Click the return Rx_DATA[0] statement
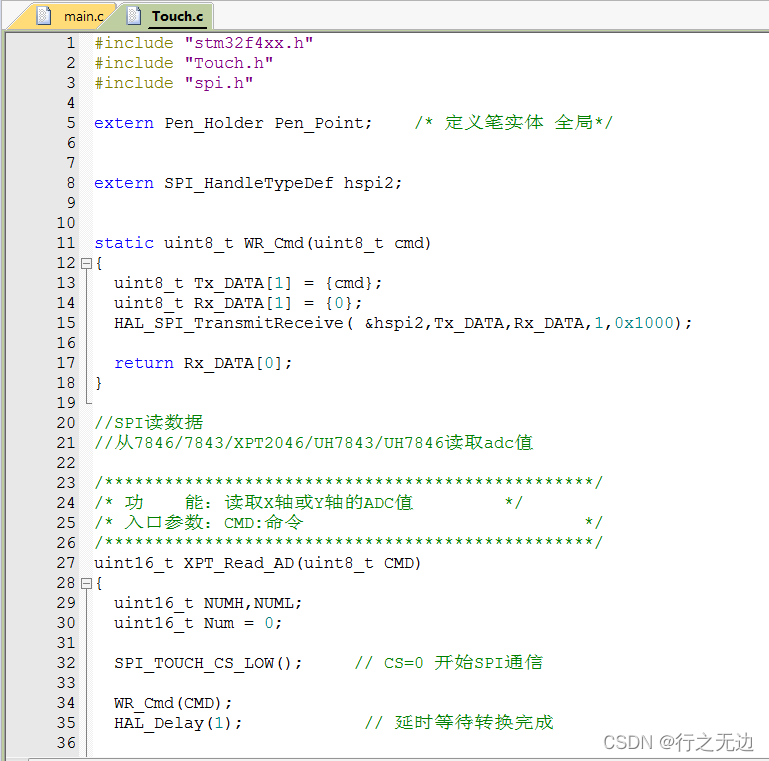Screen dimensions: 769x761 (203, 363)
